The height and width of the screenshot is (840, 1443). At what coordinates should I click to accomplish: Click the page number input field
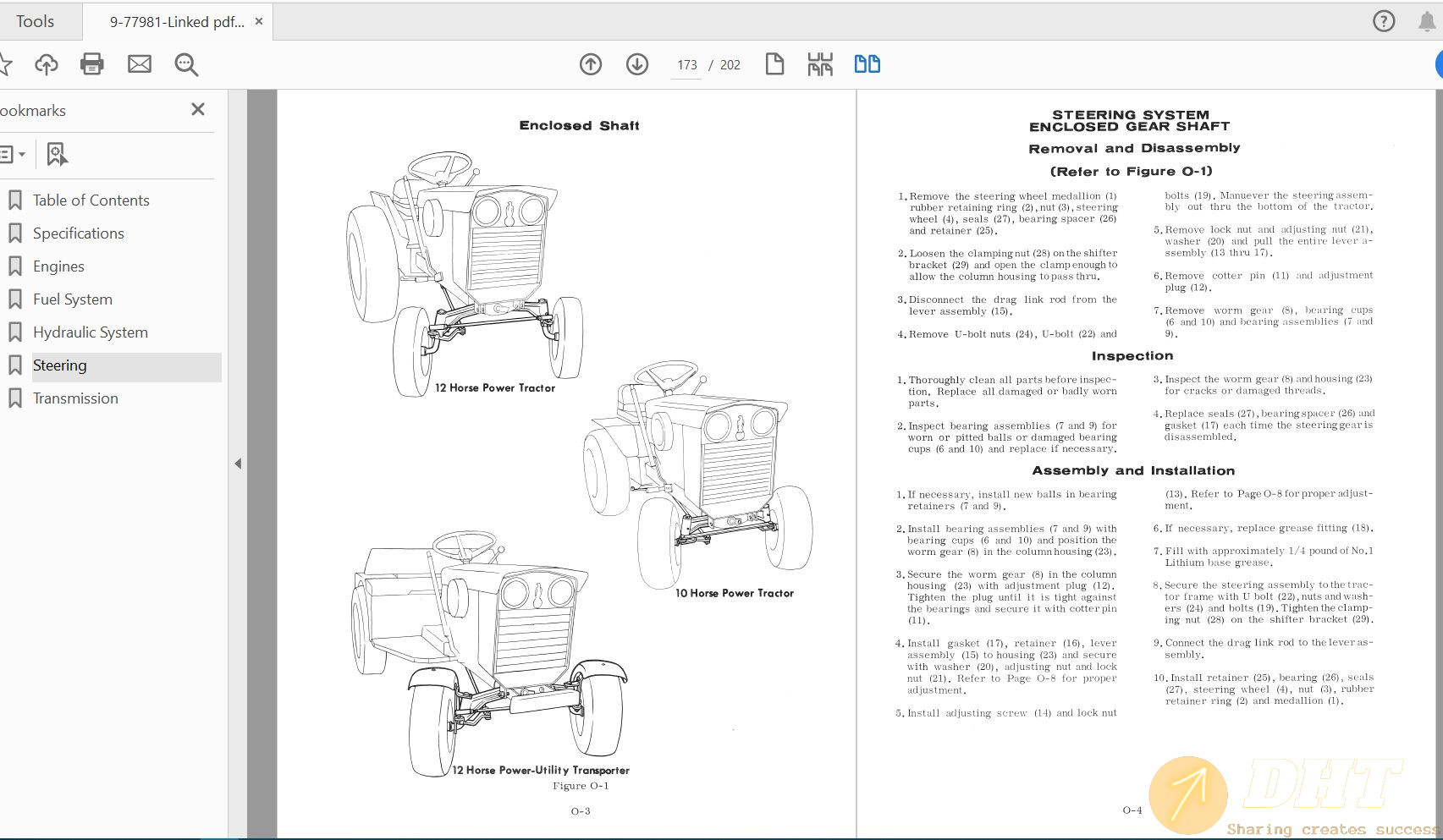point(686,65)
